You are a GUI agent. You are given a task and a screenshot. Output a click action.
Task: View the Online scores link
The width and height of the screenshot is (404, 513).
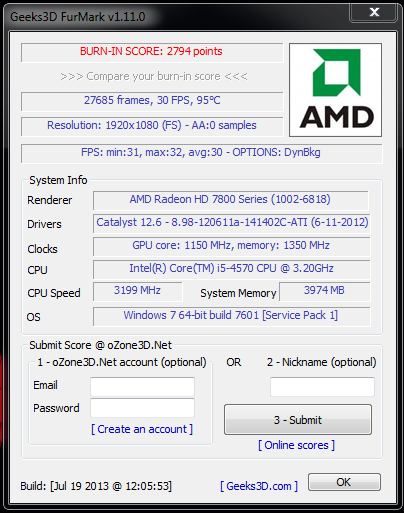[296, 445]
